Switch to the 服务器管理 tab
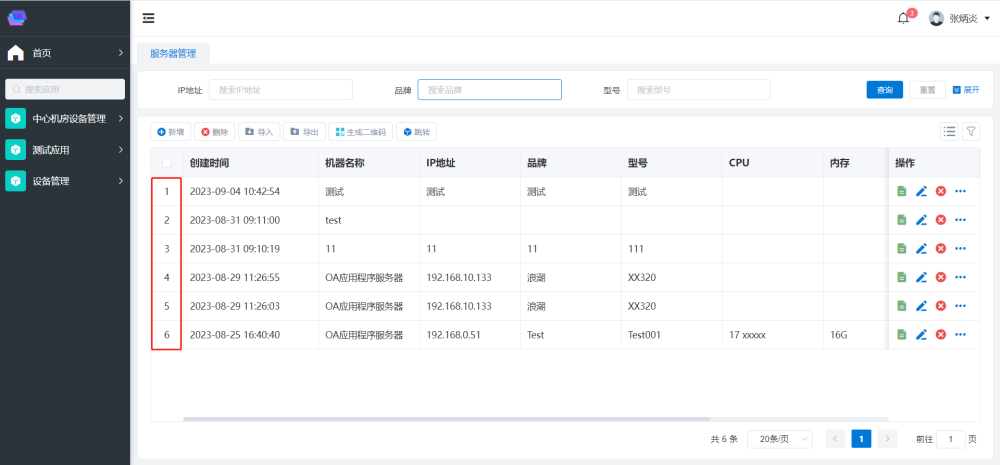The image size is (1000, 465). [173, 53]
